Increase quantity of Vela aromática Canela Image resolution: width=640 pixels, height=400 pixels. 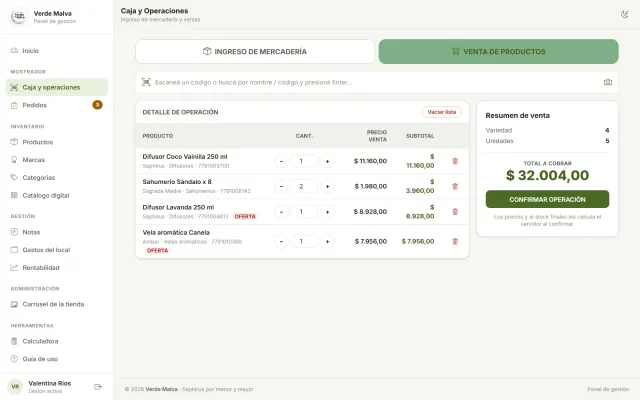(327, 241)
